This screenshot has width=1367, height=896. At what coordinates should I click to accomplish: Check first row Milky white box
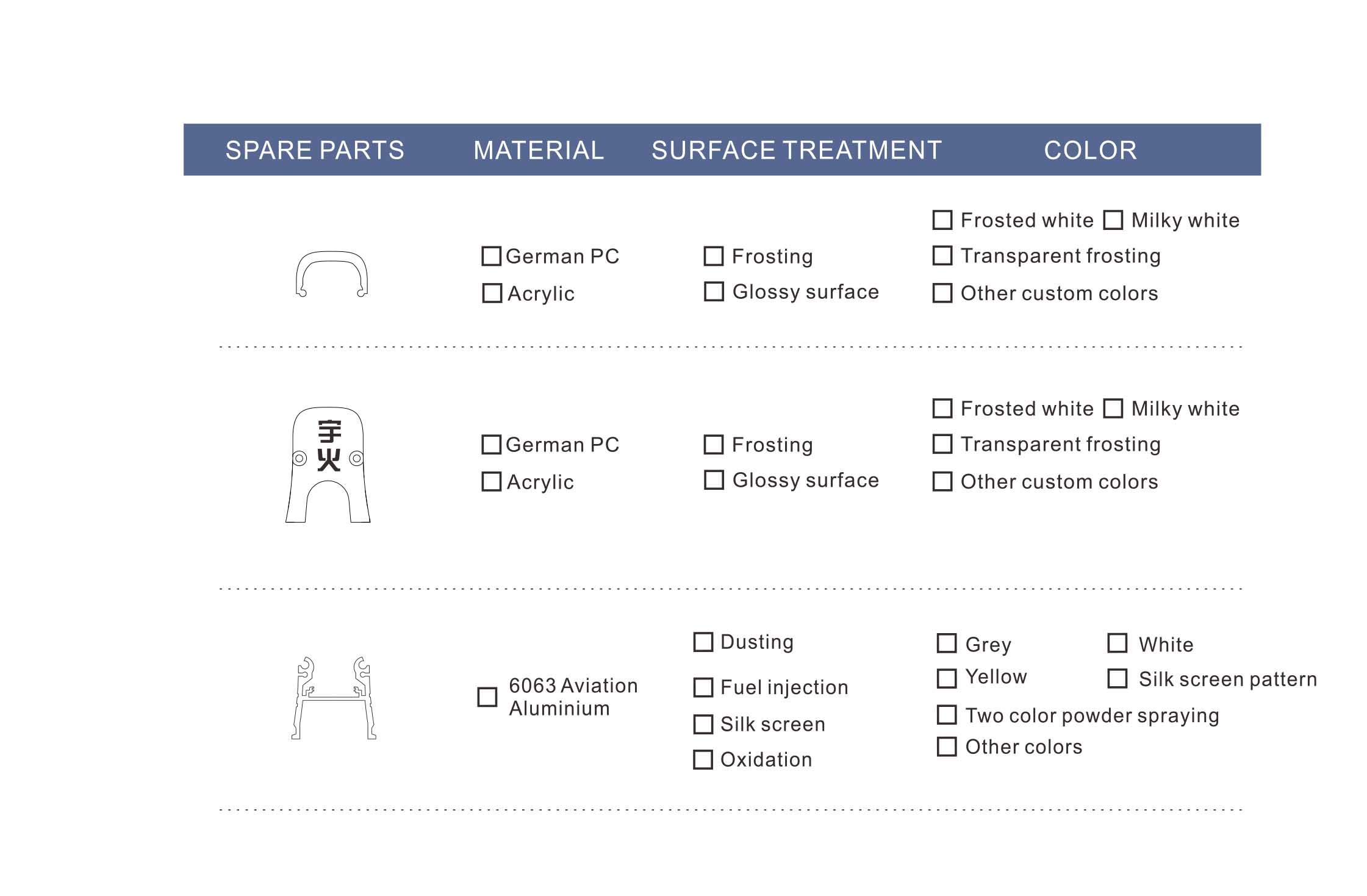pyautogui.click(x=1113, y=220)
